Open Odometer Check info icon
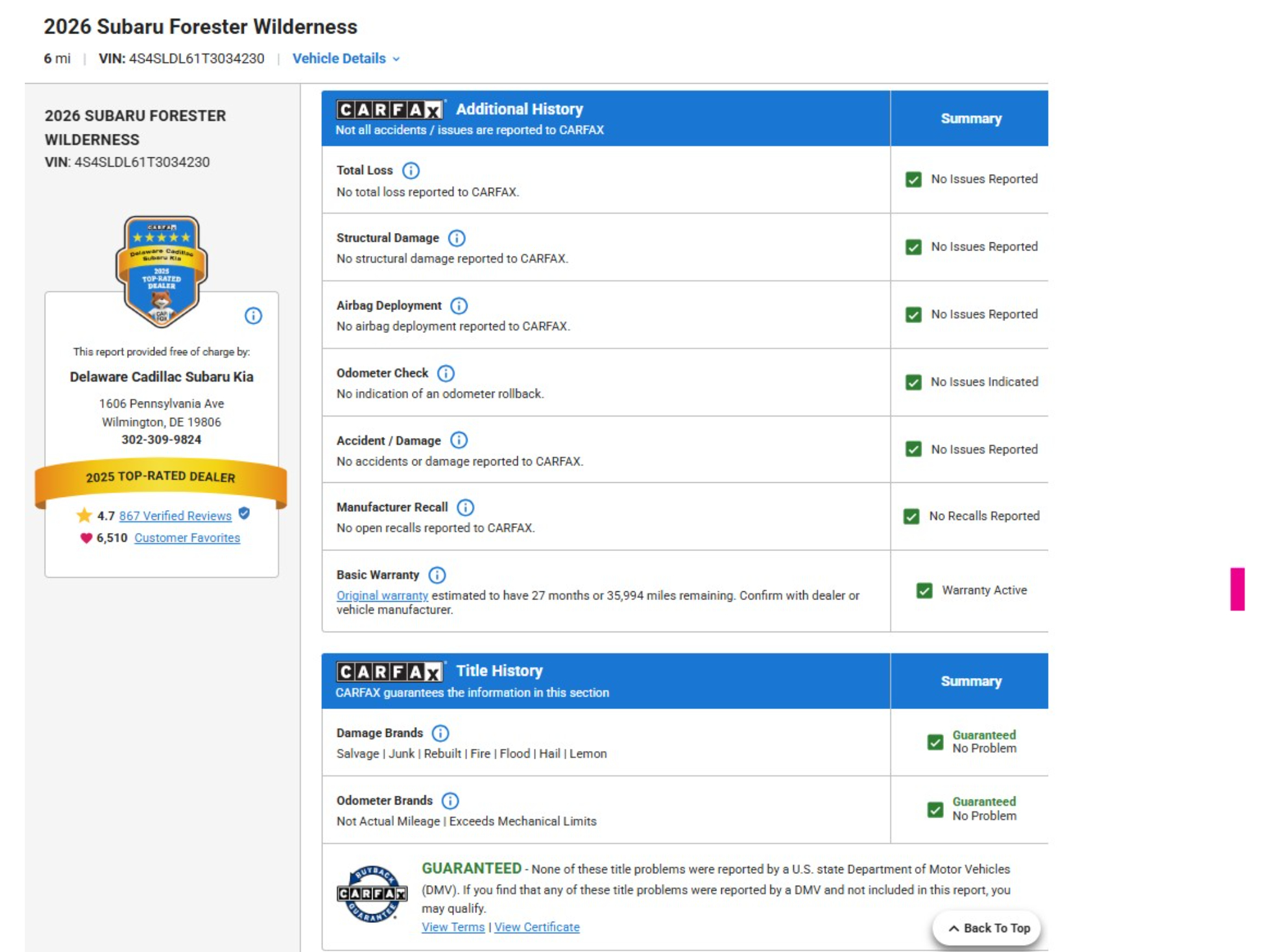 (x=446, y=373)
